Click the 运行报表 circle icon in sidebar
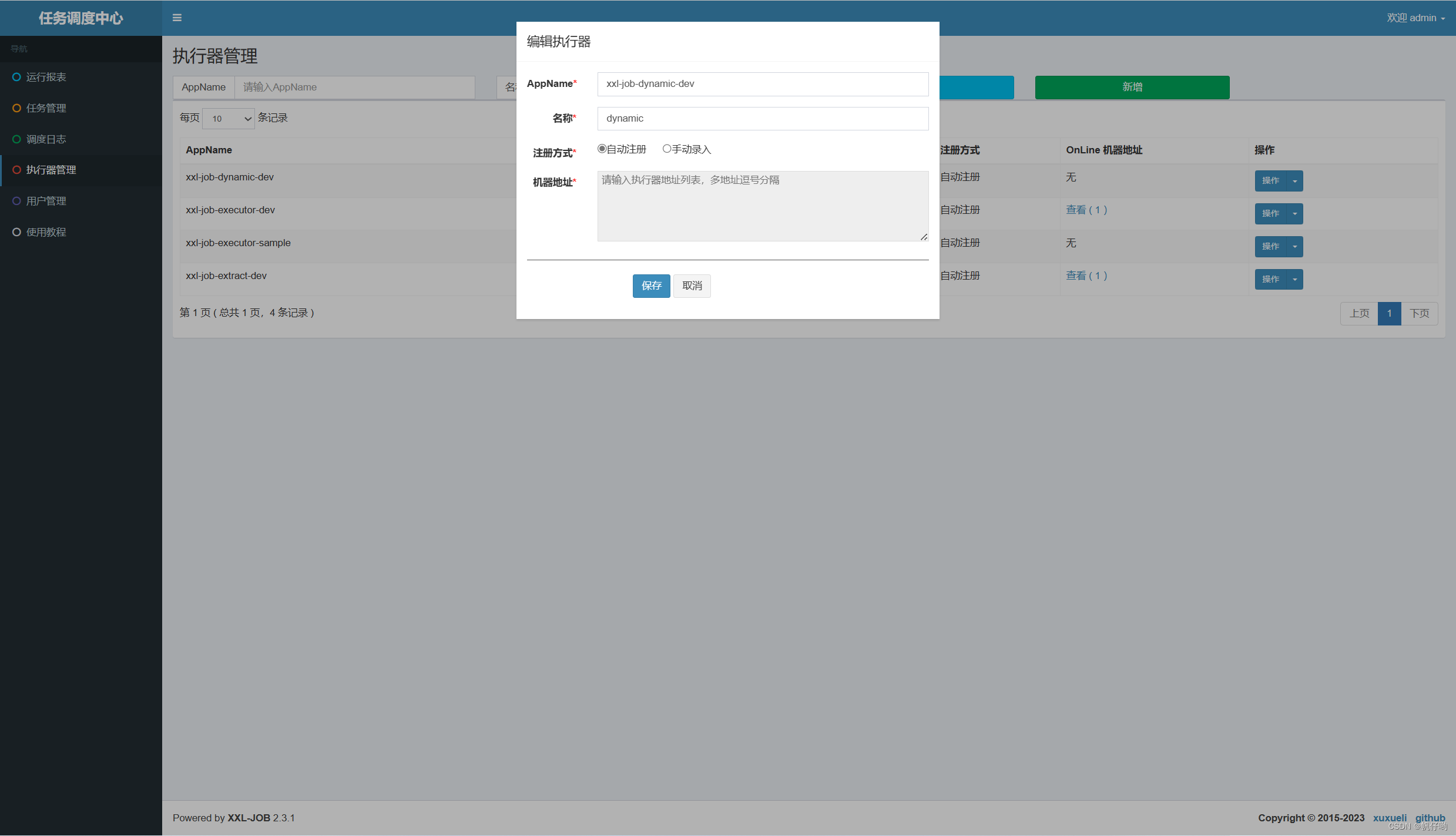The image size is (1456, 836). coord(16,77)
